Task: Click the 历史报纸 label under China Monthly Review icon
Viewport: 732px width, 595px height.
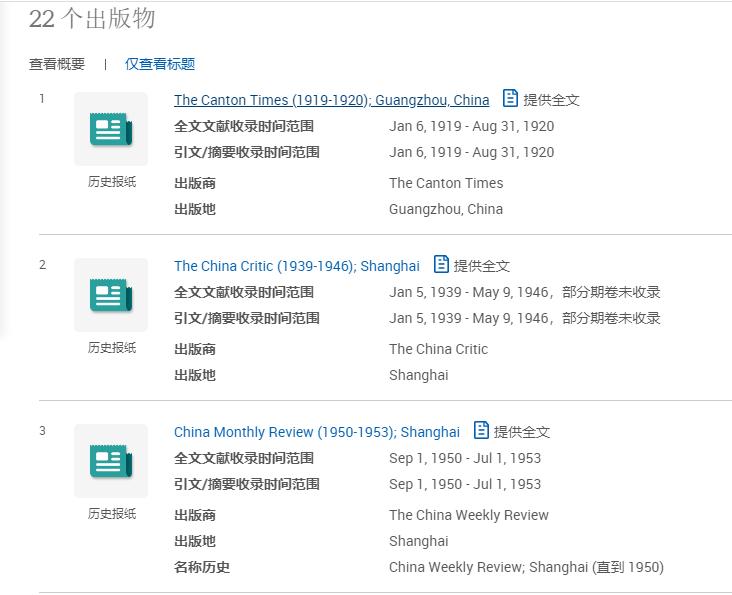Action: click(x=112, y=514)
